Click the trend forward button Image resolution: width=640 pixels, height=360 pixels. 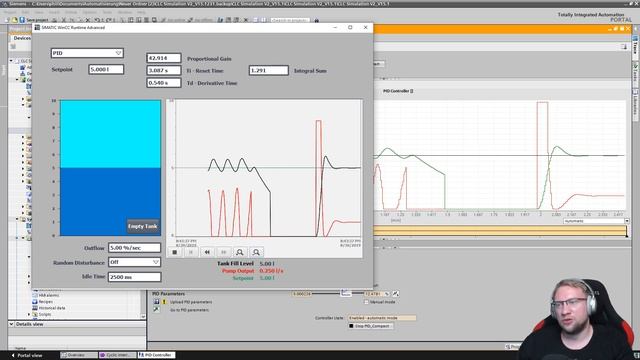pyautogui.click(x=223, y=252)
